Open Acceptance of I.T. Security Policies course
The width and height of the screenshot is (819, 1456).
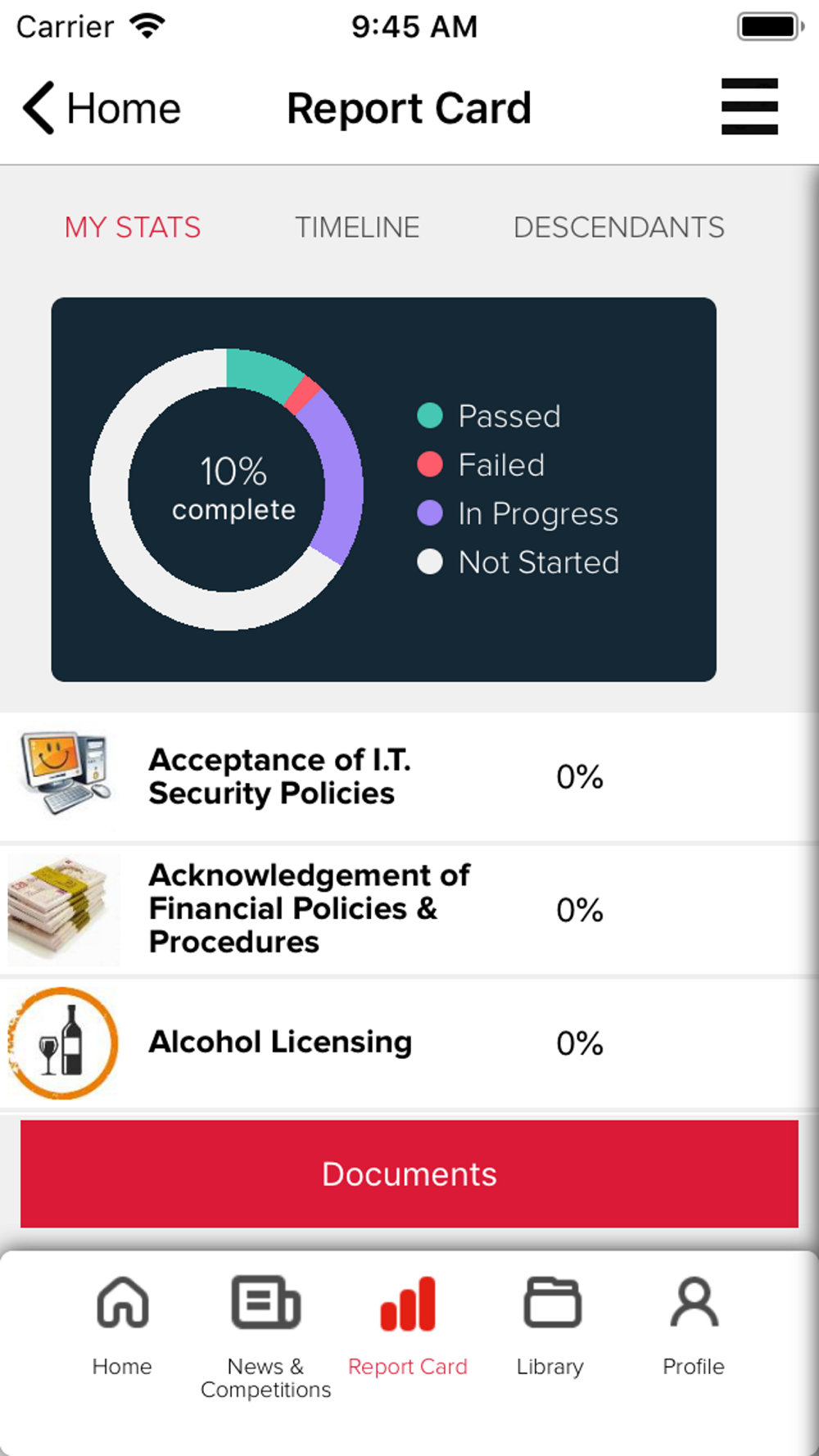click(409, 776)
